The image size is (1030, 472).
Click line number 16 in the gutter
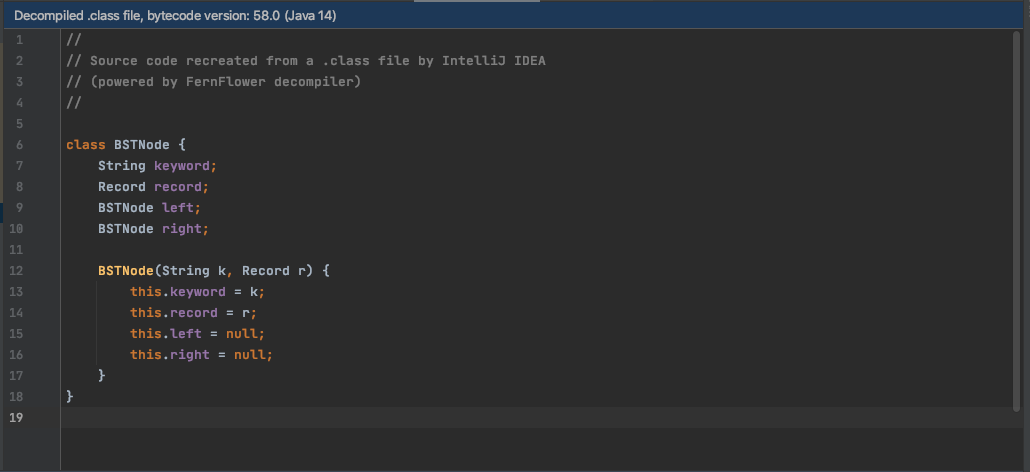pos(16,354)
